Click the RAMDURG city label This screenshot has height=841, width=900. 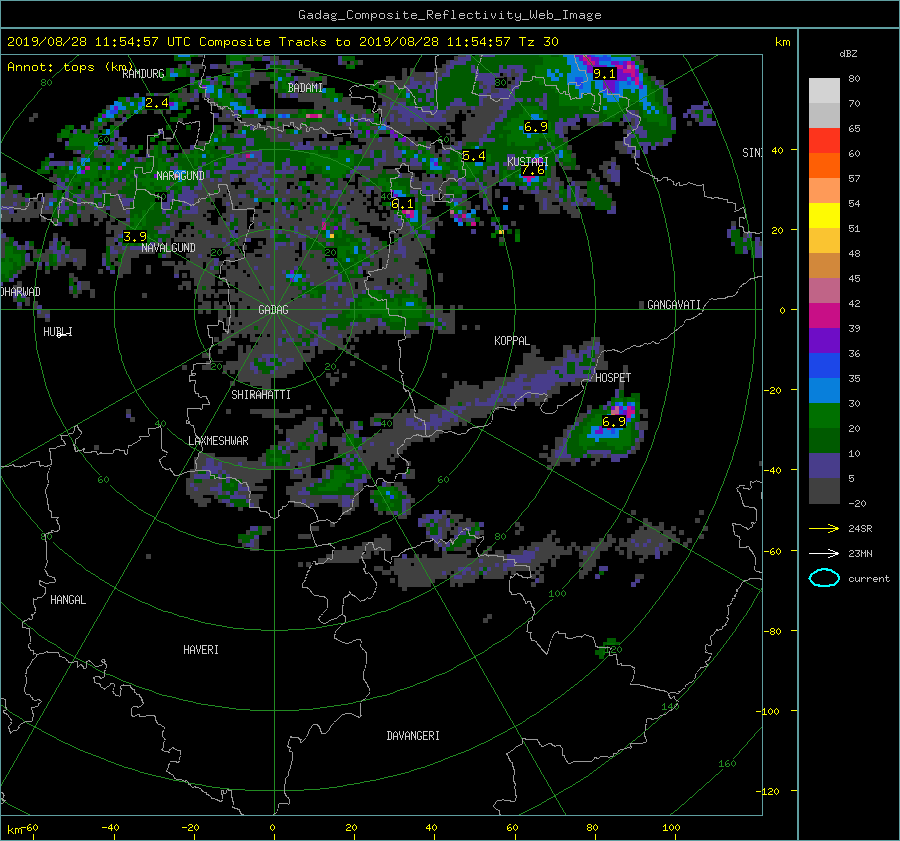coord(143,73)
